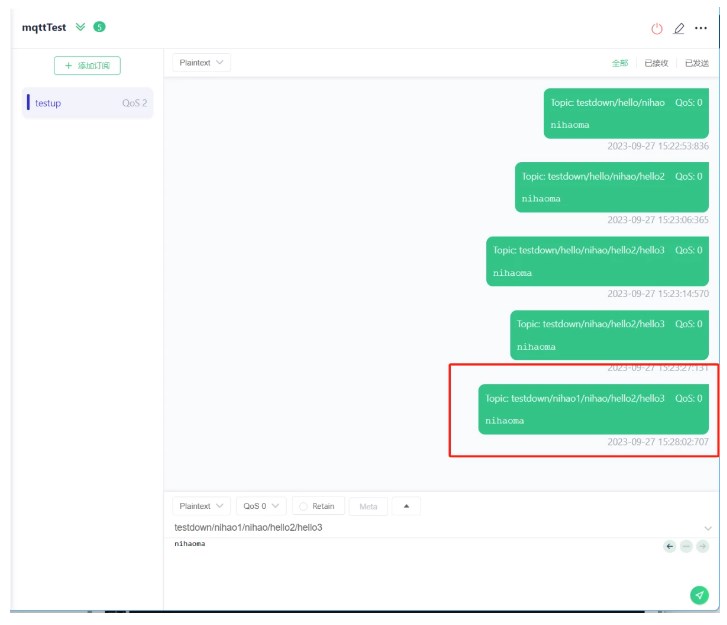Collapse connection details double-chevron next to mqttTest
The width and height of the screenshot is (727, 625).
[80, 27]
